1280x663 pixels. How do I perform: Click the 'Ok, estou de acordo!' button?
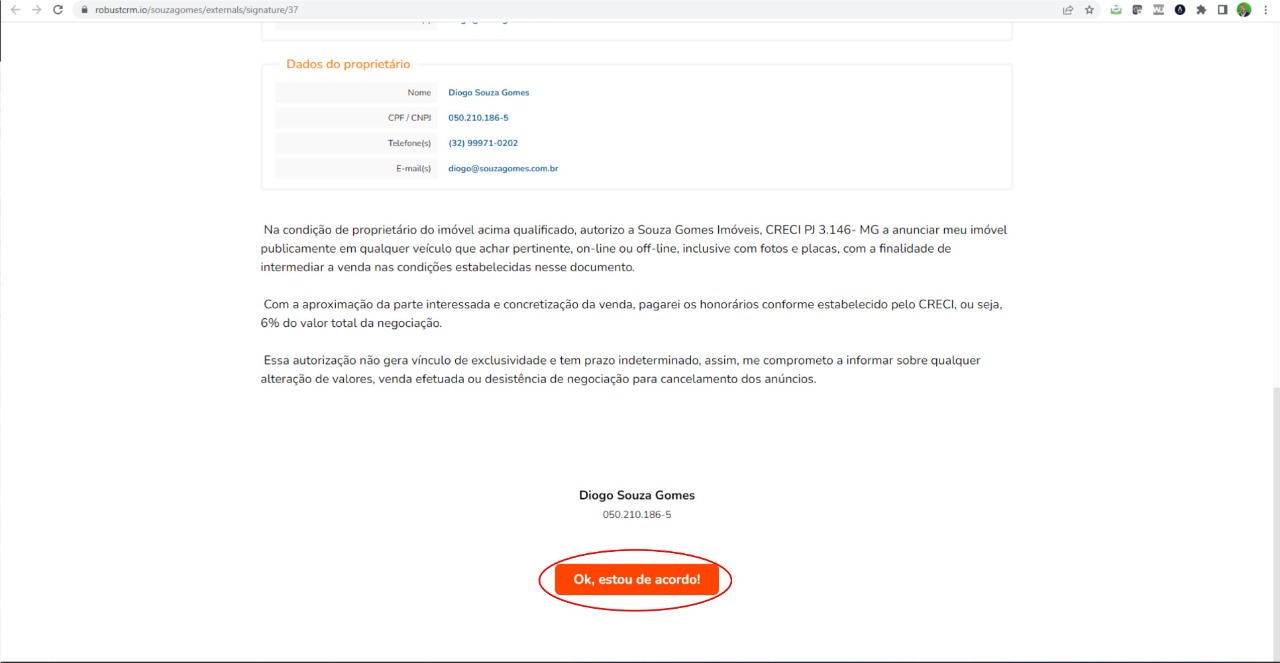pyautogui.click(x=636, y=580)
